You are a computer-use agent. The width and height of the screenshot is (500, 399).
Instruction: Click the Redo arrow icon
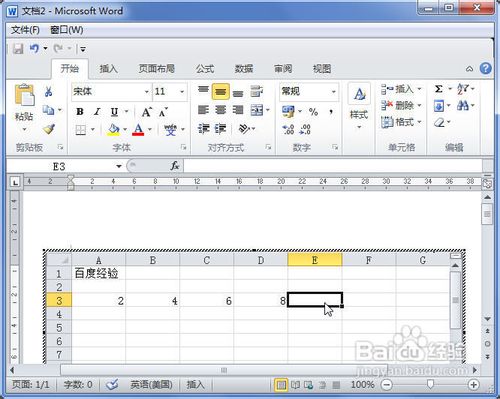(x=58, y=49)
